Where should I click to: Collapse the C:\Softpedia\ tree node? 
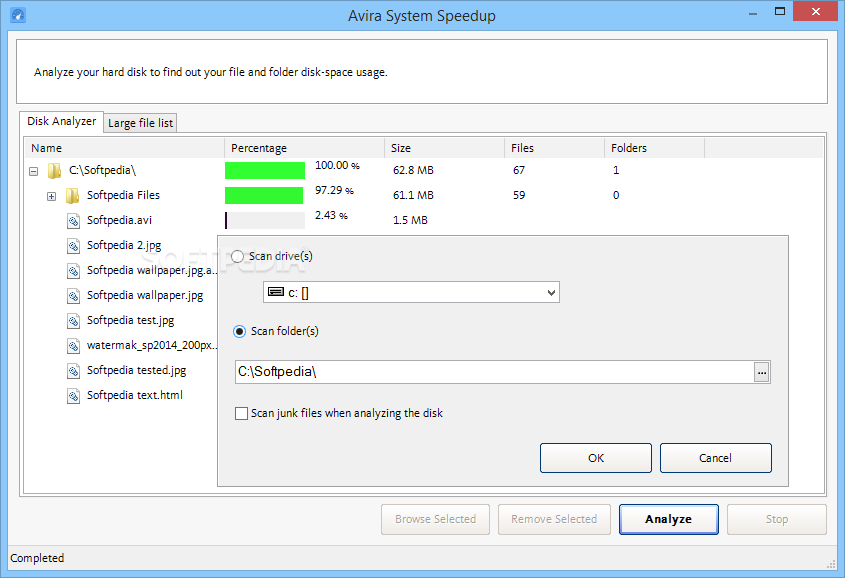click(33, 171)
